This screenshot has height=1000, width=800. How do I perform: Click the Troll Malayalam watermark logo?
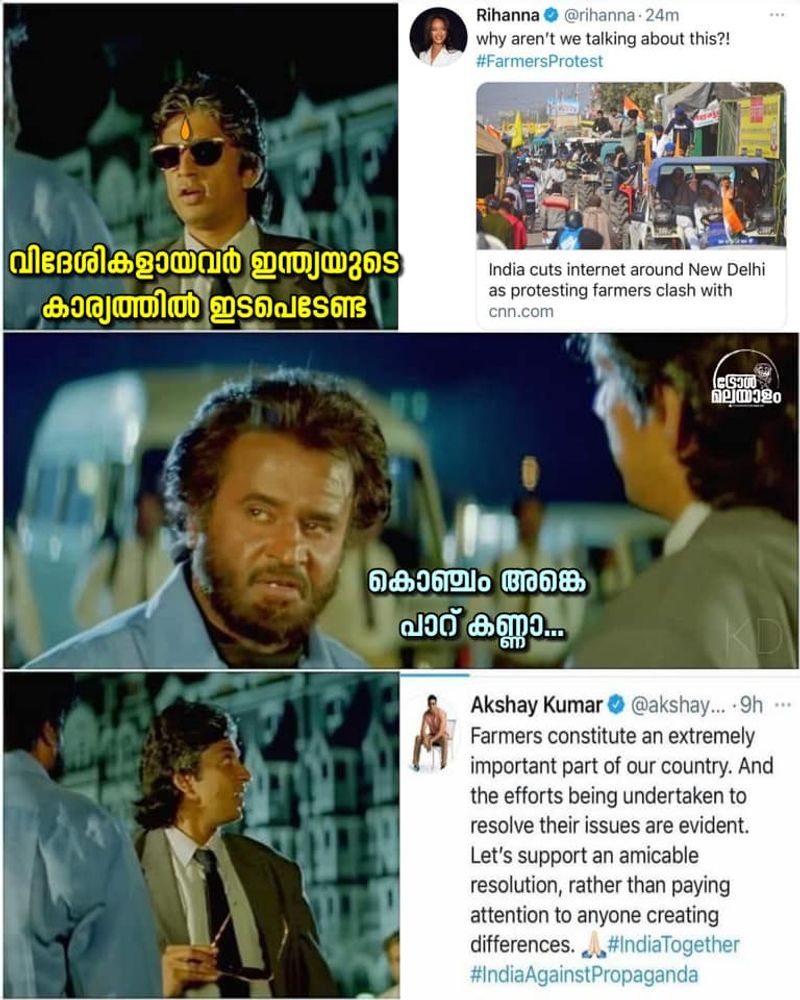(x=746, y=380)
